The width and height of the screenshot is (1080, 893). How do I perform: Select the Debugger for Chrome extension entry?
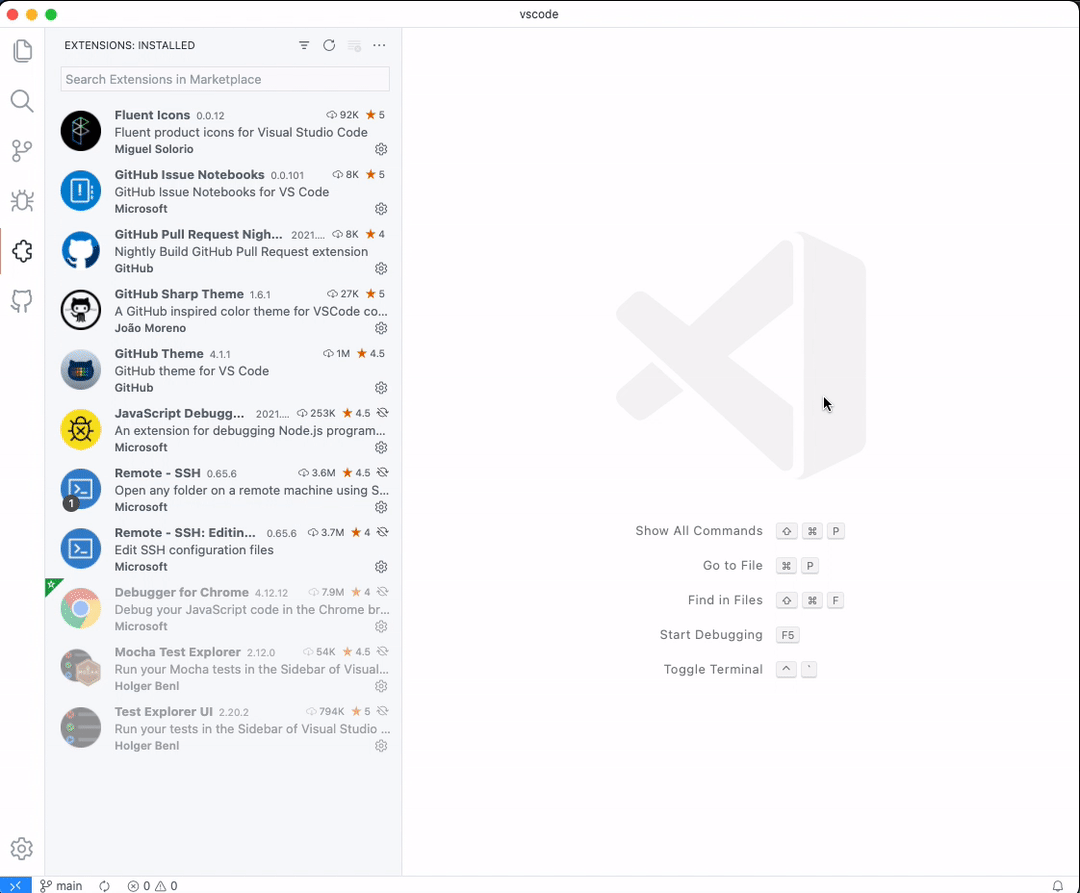click(220, 608)
